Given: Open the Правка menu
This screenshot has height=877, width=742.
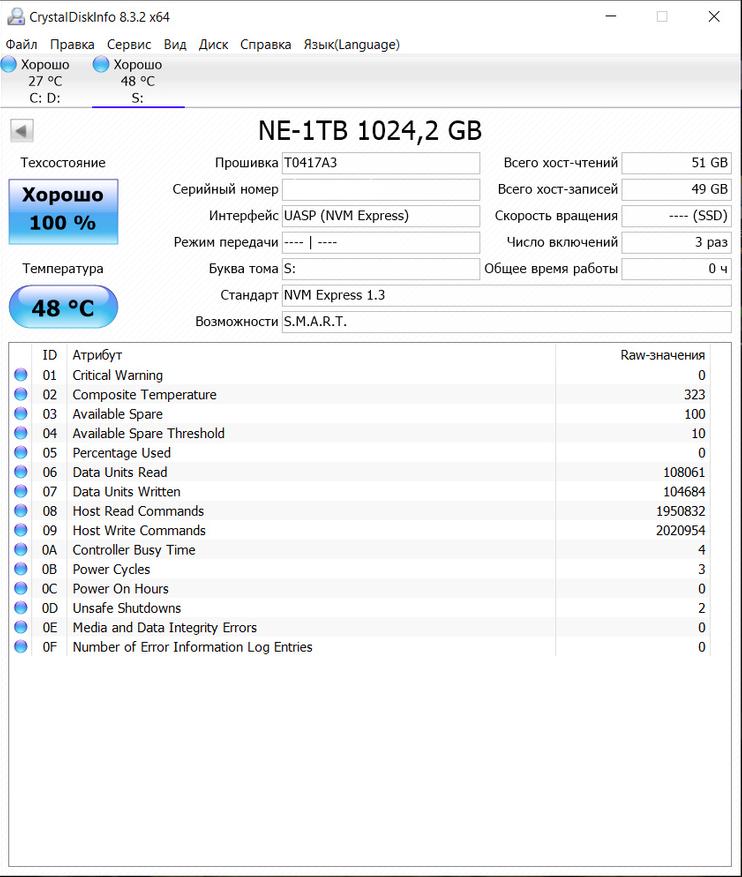Looking at the screenshot, I should pyautogui.click(x=72, y=44).
